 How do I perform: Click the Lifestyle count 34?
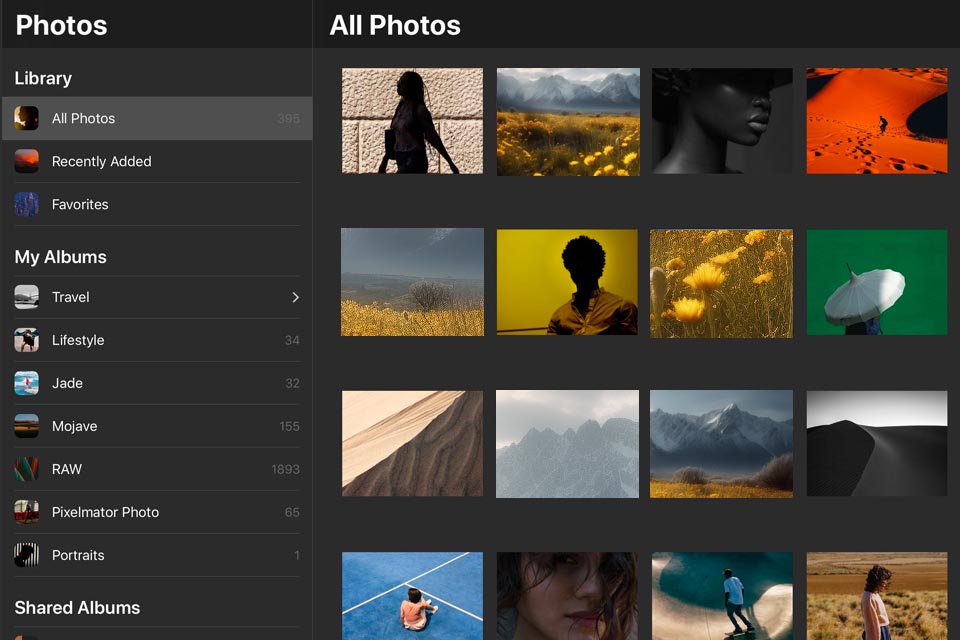click(292, 341)
